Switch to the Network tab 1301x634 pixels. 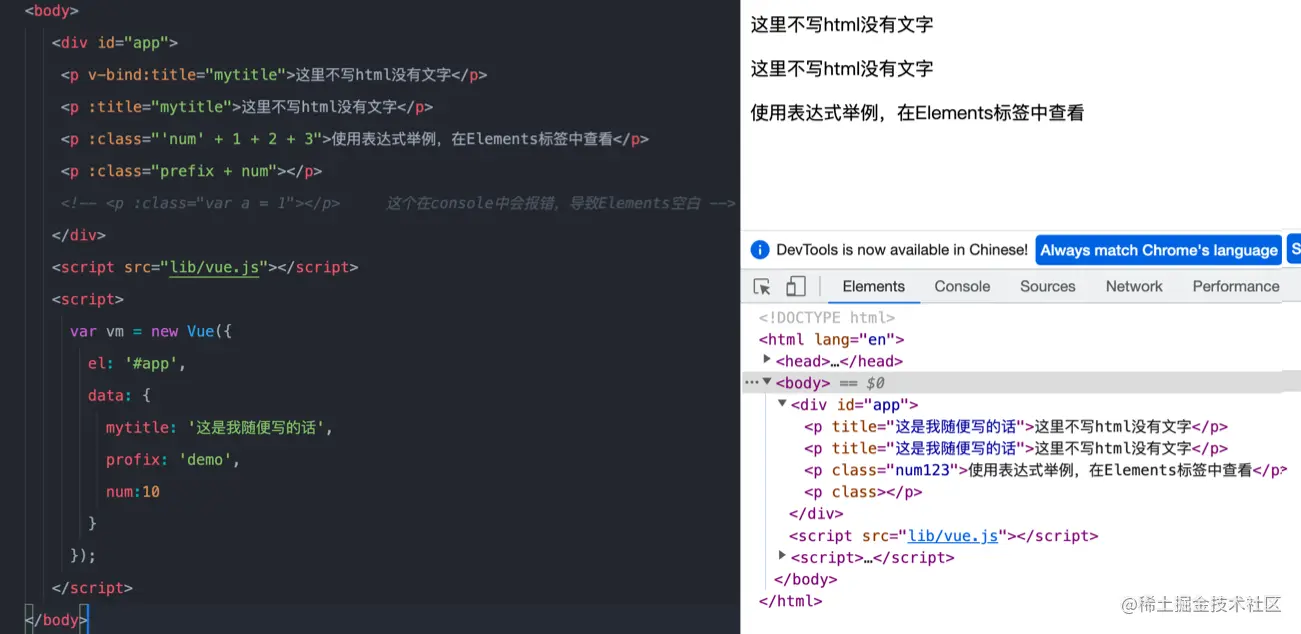[1134, 286]
